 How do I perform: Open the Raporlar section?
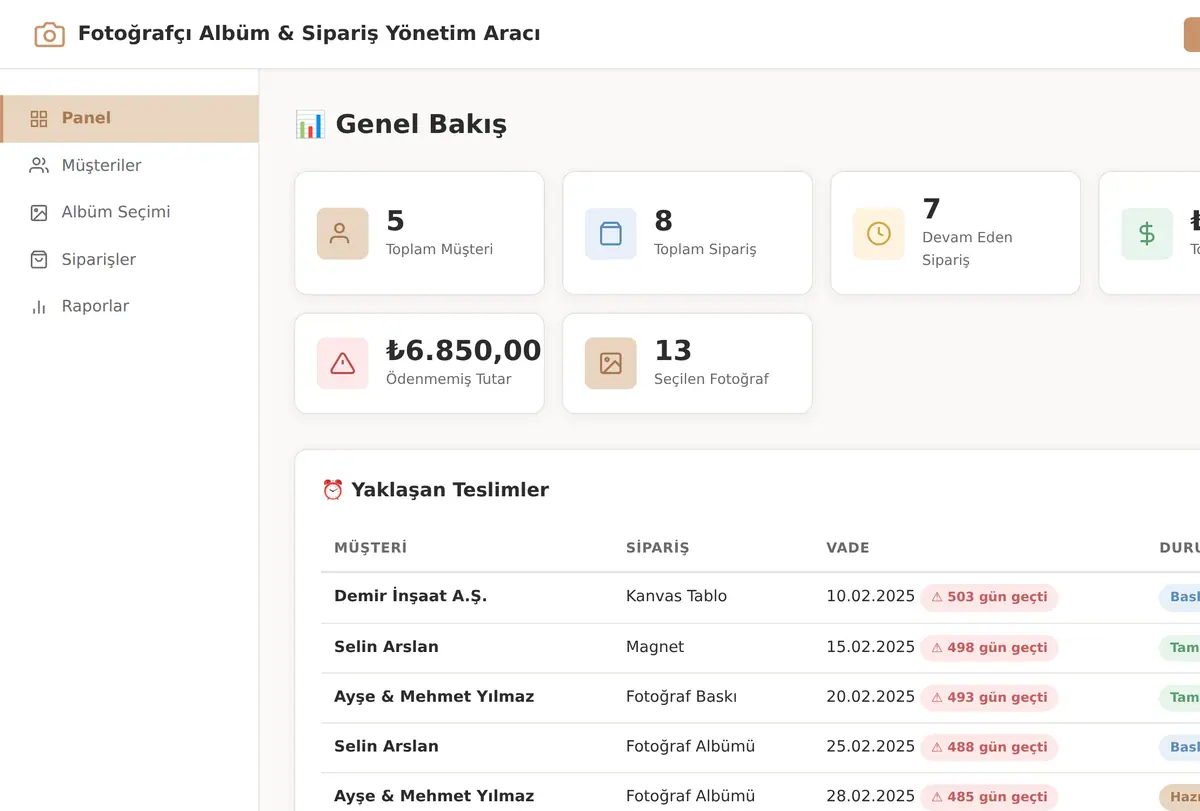click(130, 307)
